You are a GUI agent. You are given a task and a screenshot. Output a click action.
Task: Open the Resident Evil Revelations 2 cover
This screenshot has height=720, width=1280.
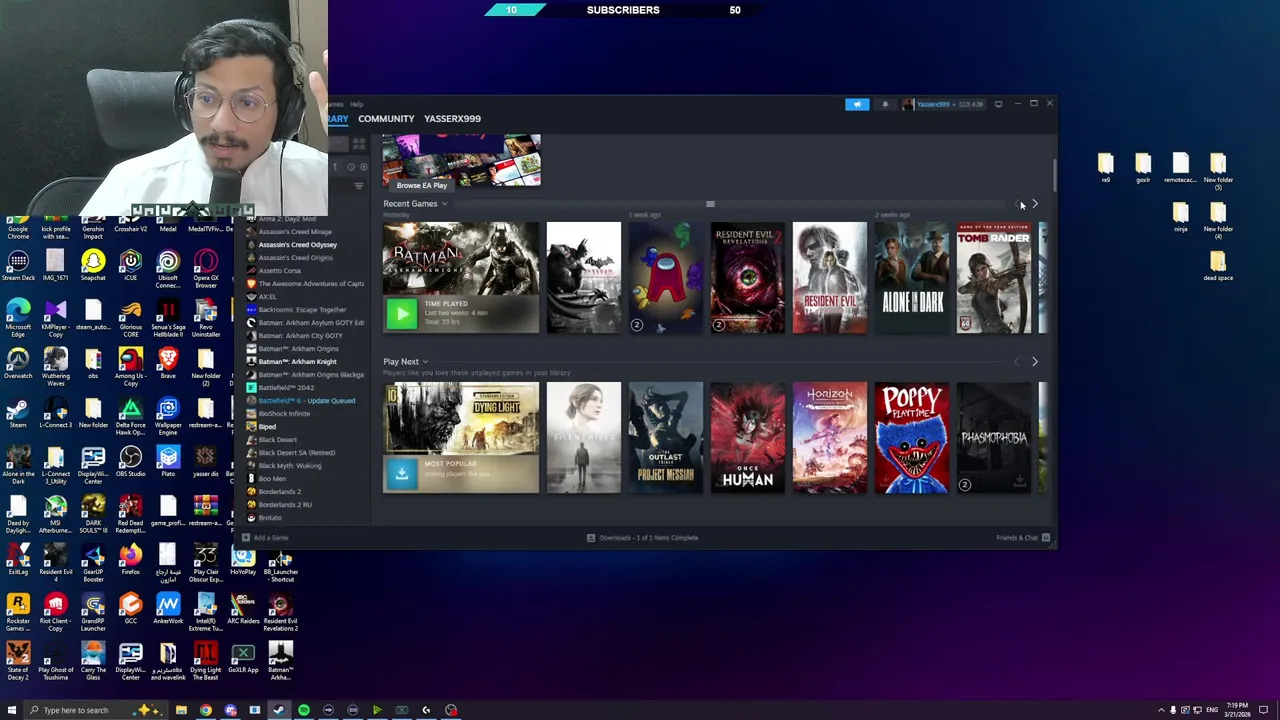tap(748, 278)
